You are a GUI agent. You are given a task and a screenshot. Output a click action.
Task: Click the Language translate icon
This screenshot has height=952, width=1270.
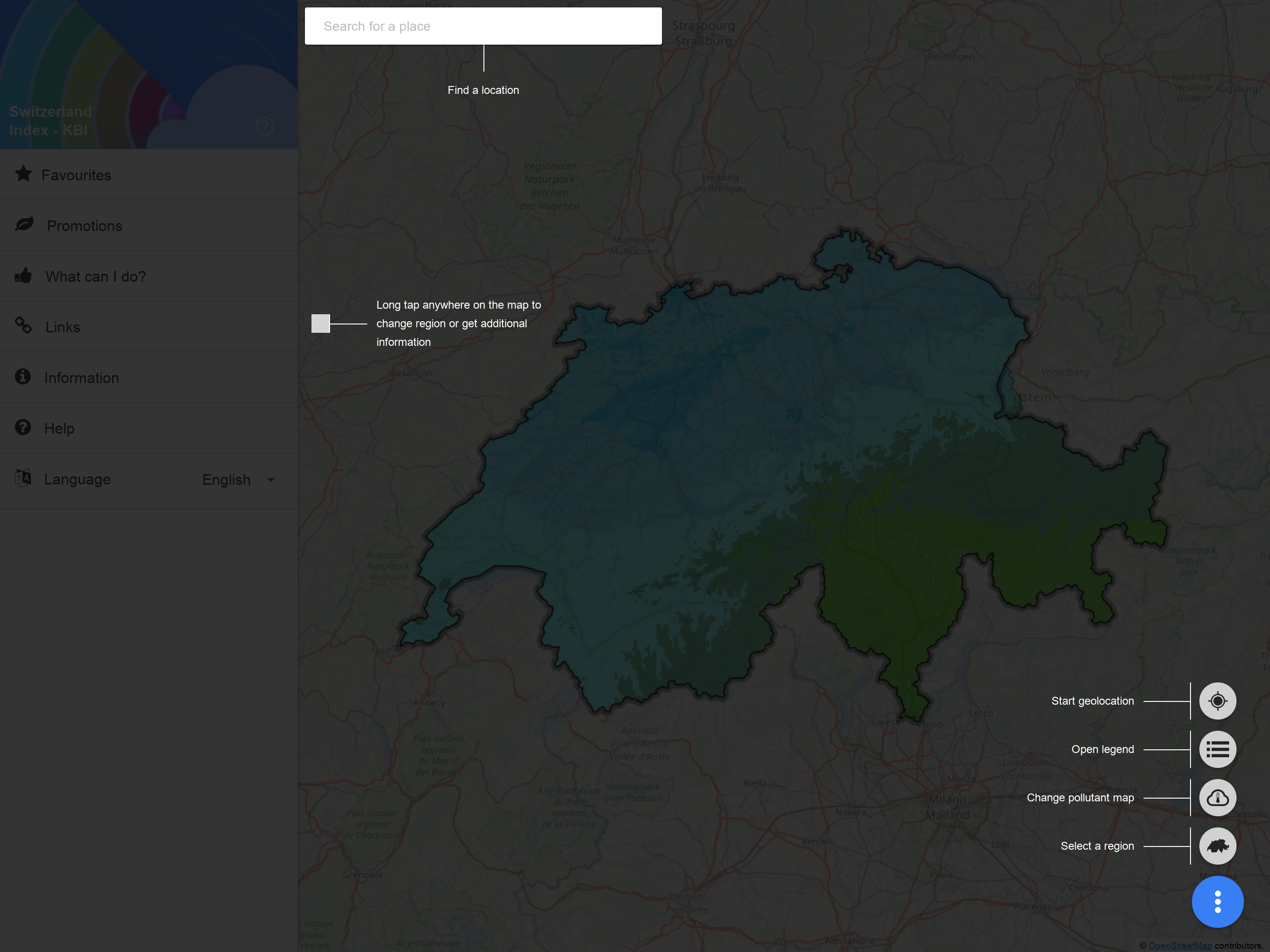click(23, 478)
